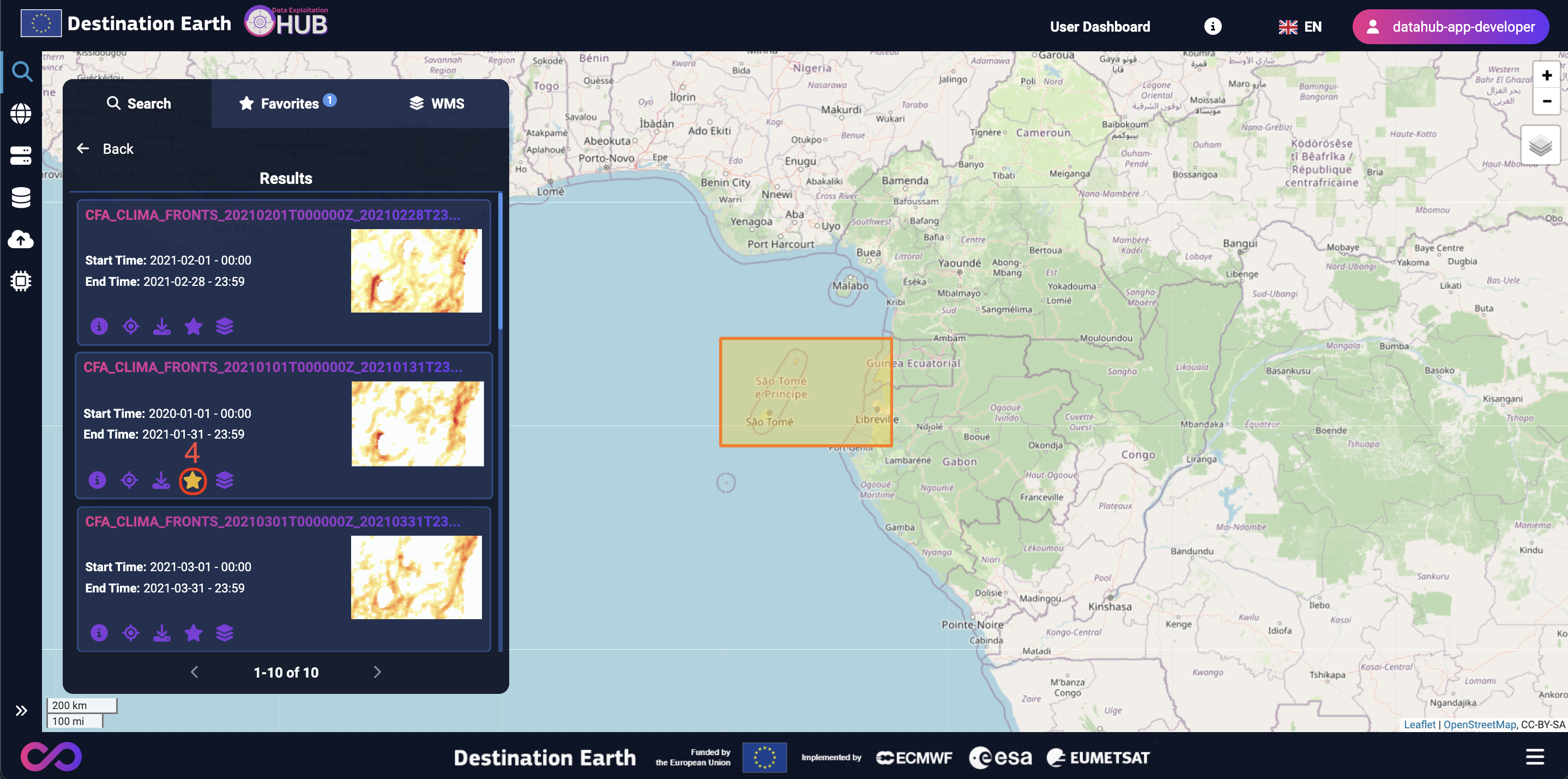
Task: Download the 20210101 FRONTS product
Action: pos(161,480)
